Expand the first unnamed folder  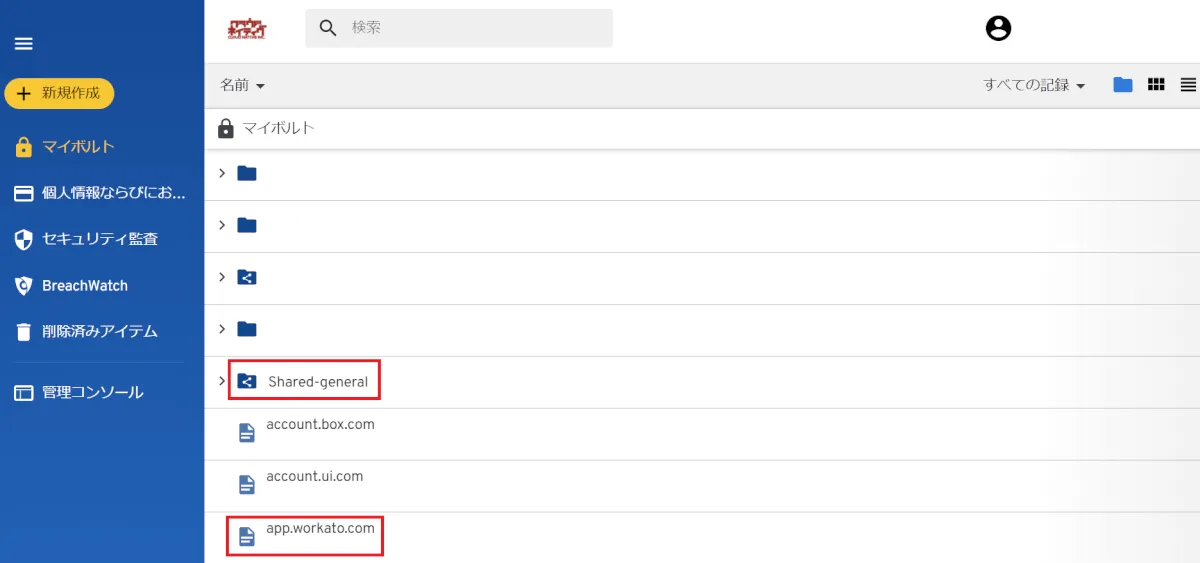pyautogui.click(x=222, y=173)
